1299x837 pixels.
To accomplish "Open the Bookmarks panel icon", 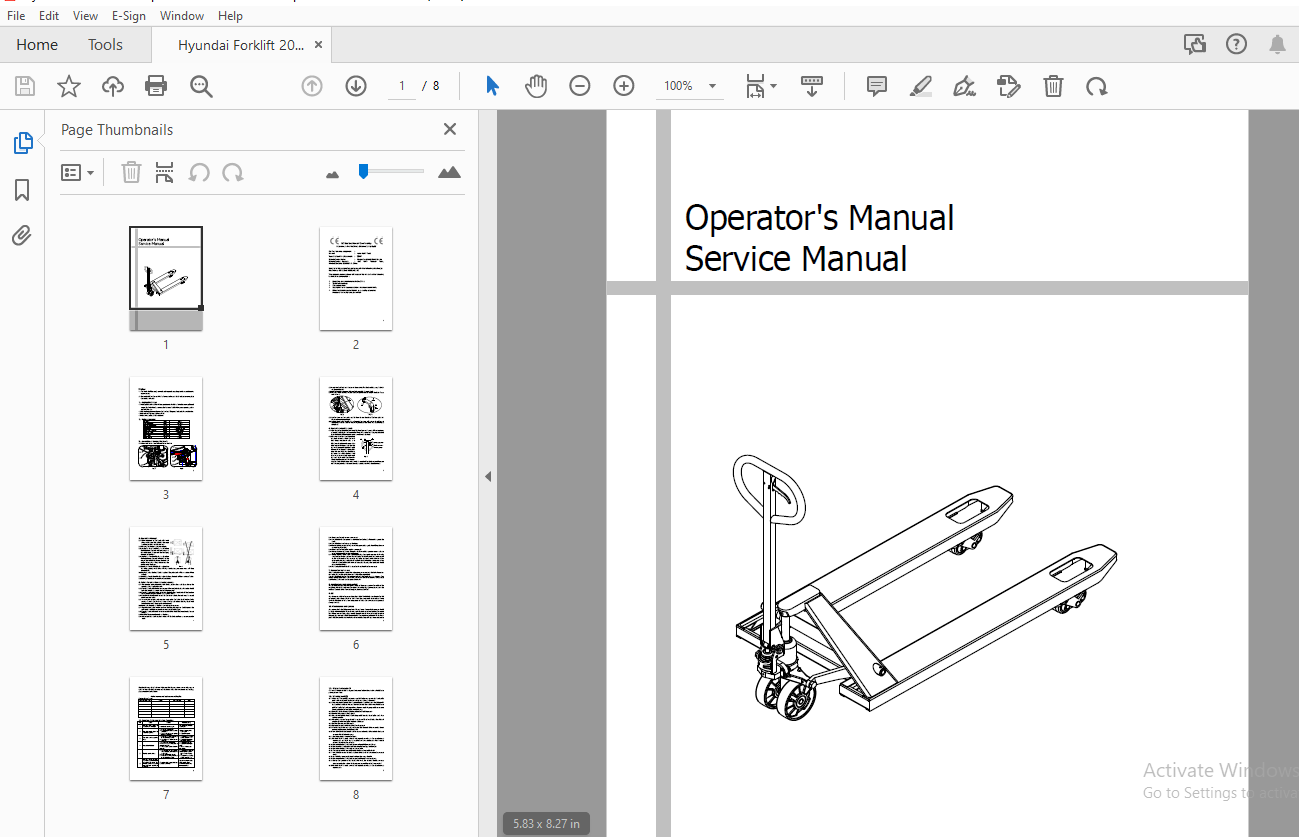I will click(22, 190).
